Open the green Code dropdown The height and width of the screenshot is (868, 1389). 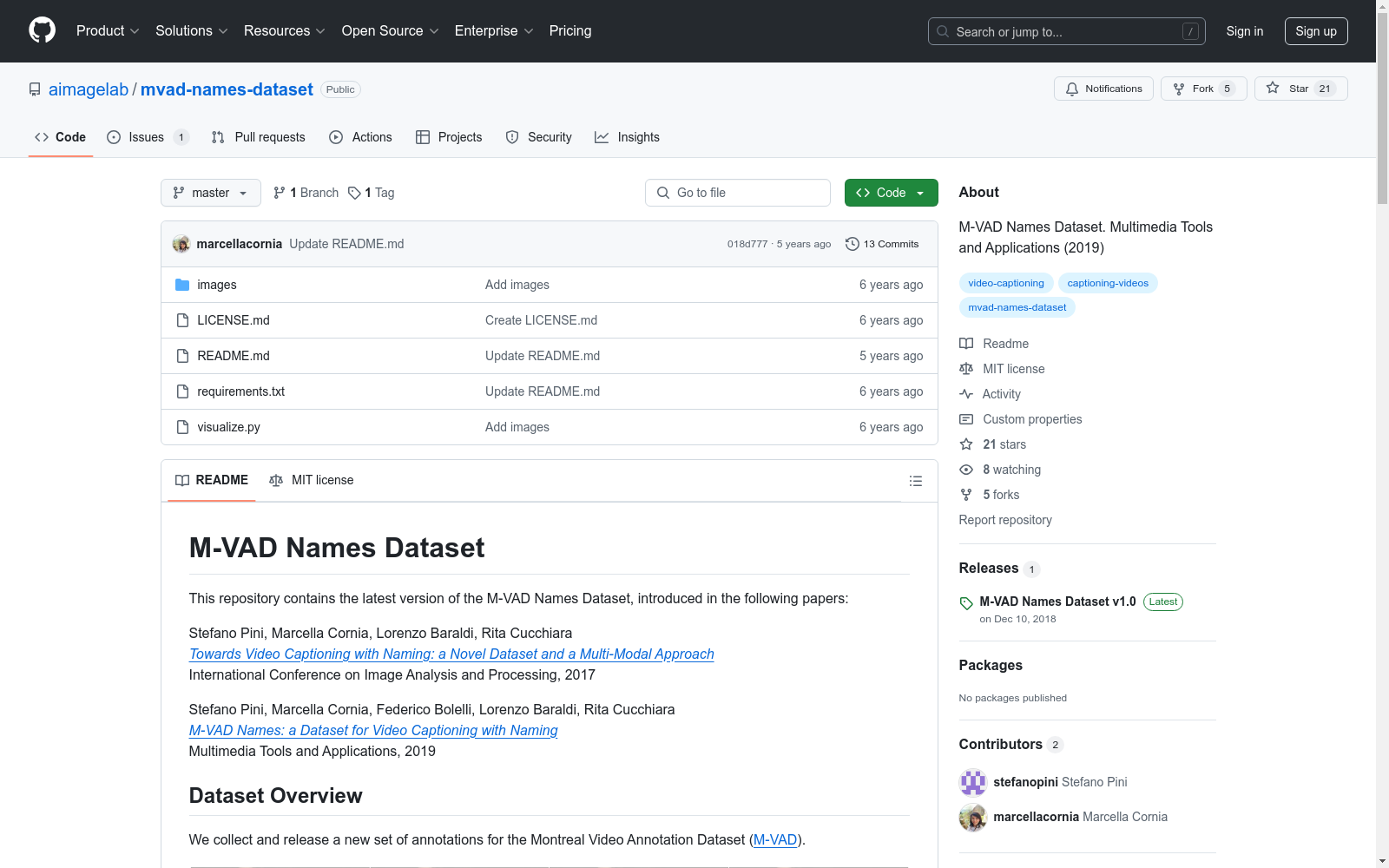pos(891,193)
